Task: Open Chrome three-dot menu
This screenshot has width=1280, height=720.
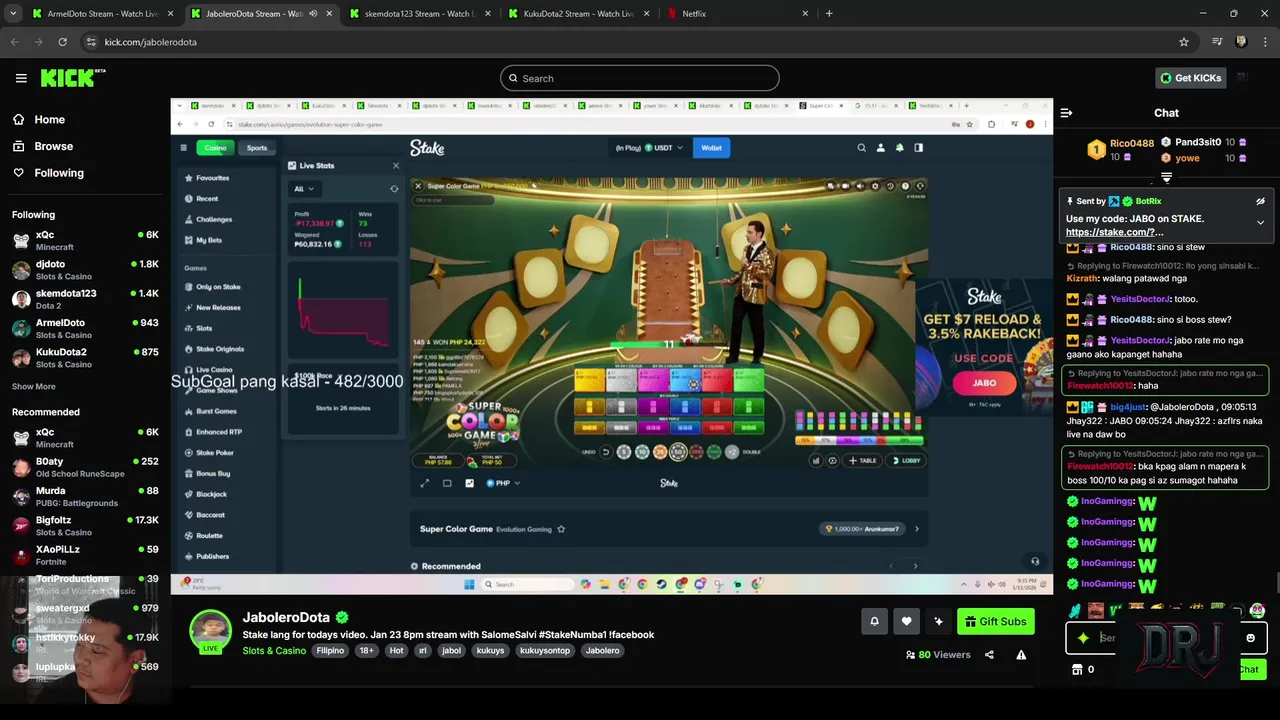Action: 1266,42
